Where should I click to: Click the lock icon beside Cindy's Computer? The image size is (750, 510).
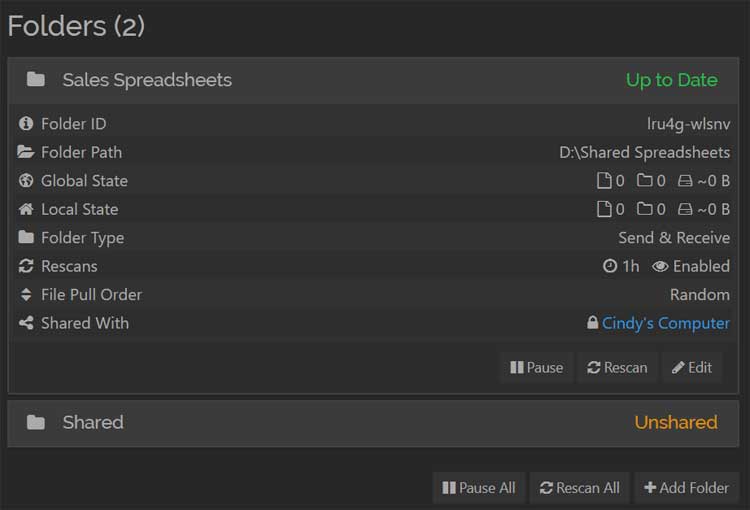pyautogui.click(x=593, y=322)
